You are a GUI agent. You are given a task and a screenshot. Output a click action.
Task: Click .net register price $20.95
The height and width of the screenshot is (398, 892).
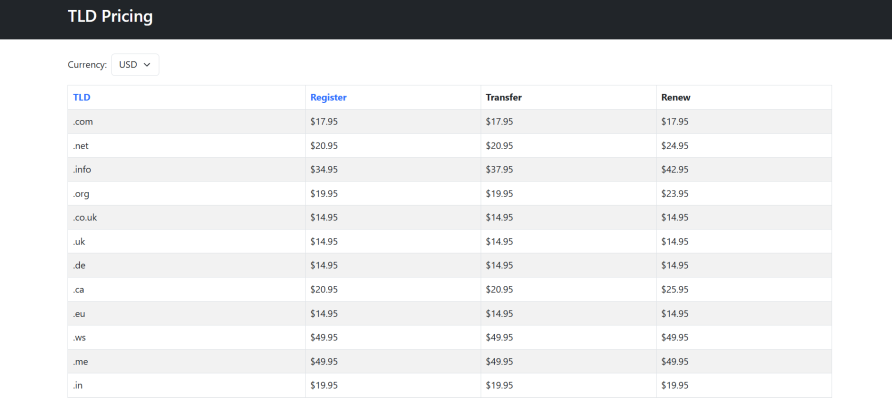(x=324, y=146)
